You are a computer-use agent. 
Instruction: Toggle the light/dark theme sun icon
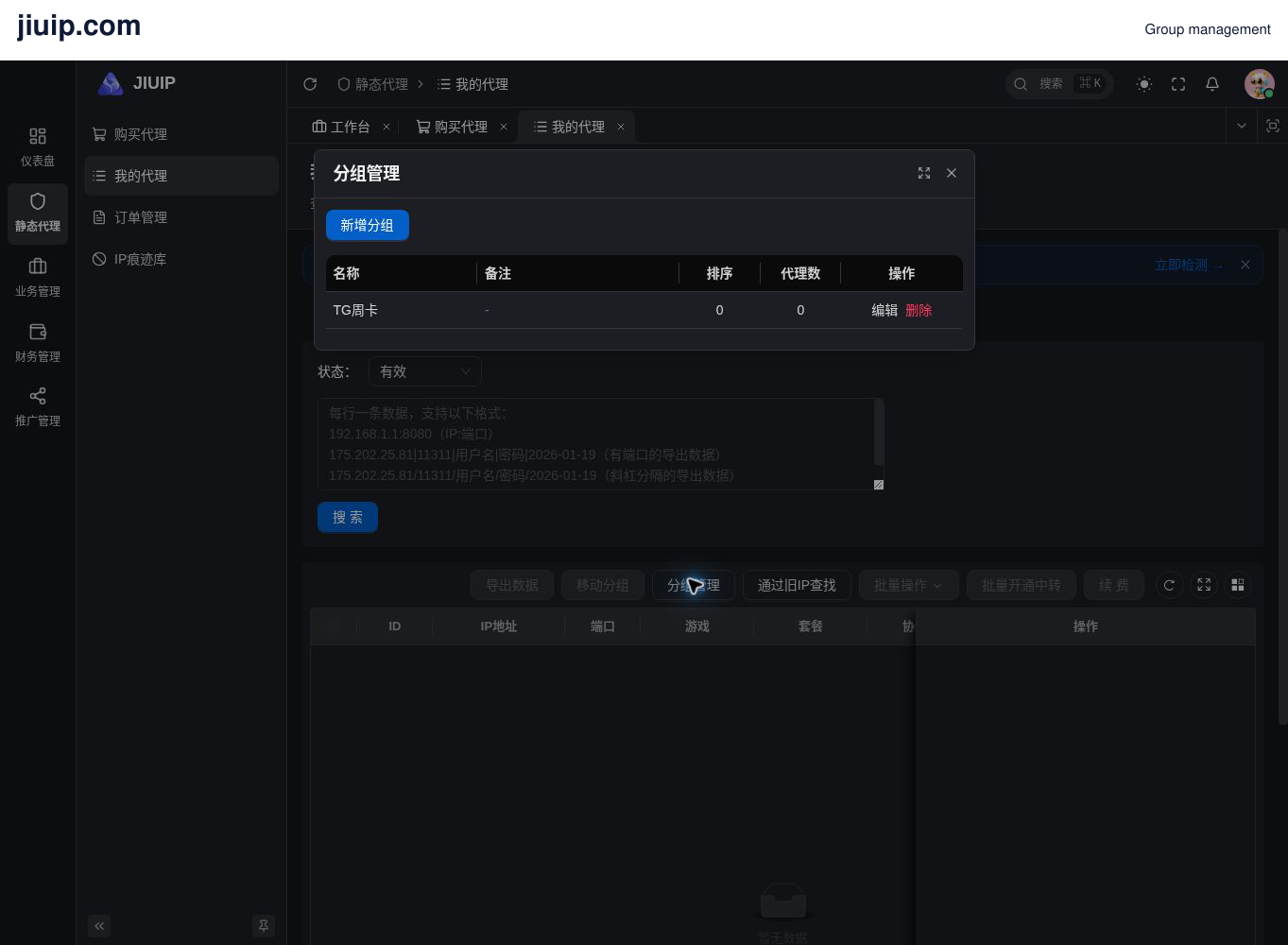pos(1144,84)
